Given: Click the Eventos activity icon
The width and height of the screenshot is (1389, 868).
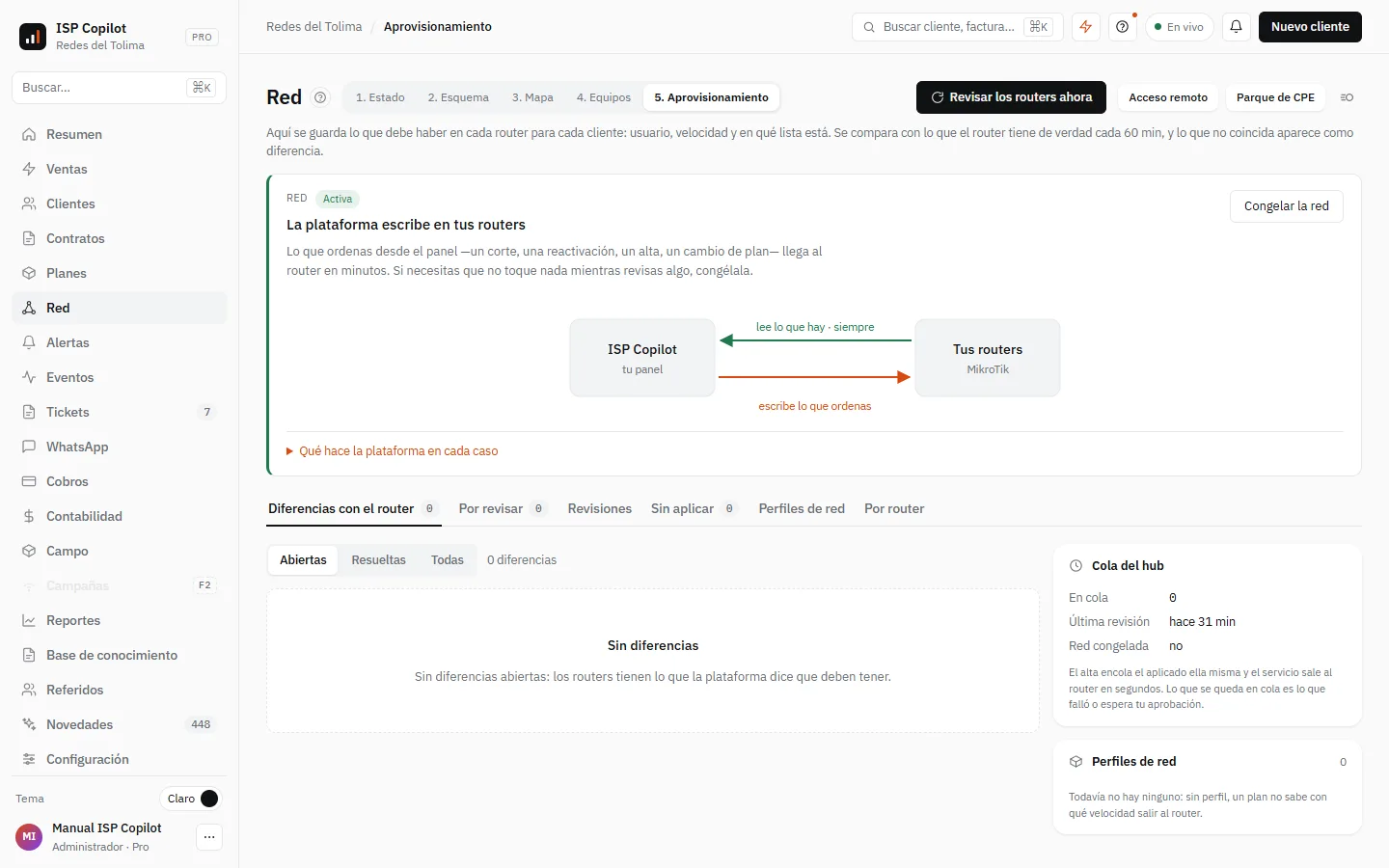Looking at the screenshot, I should 29,377.
